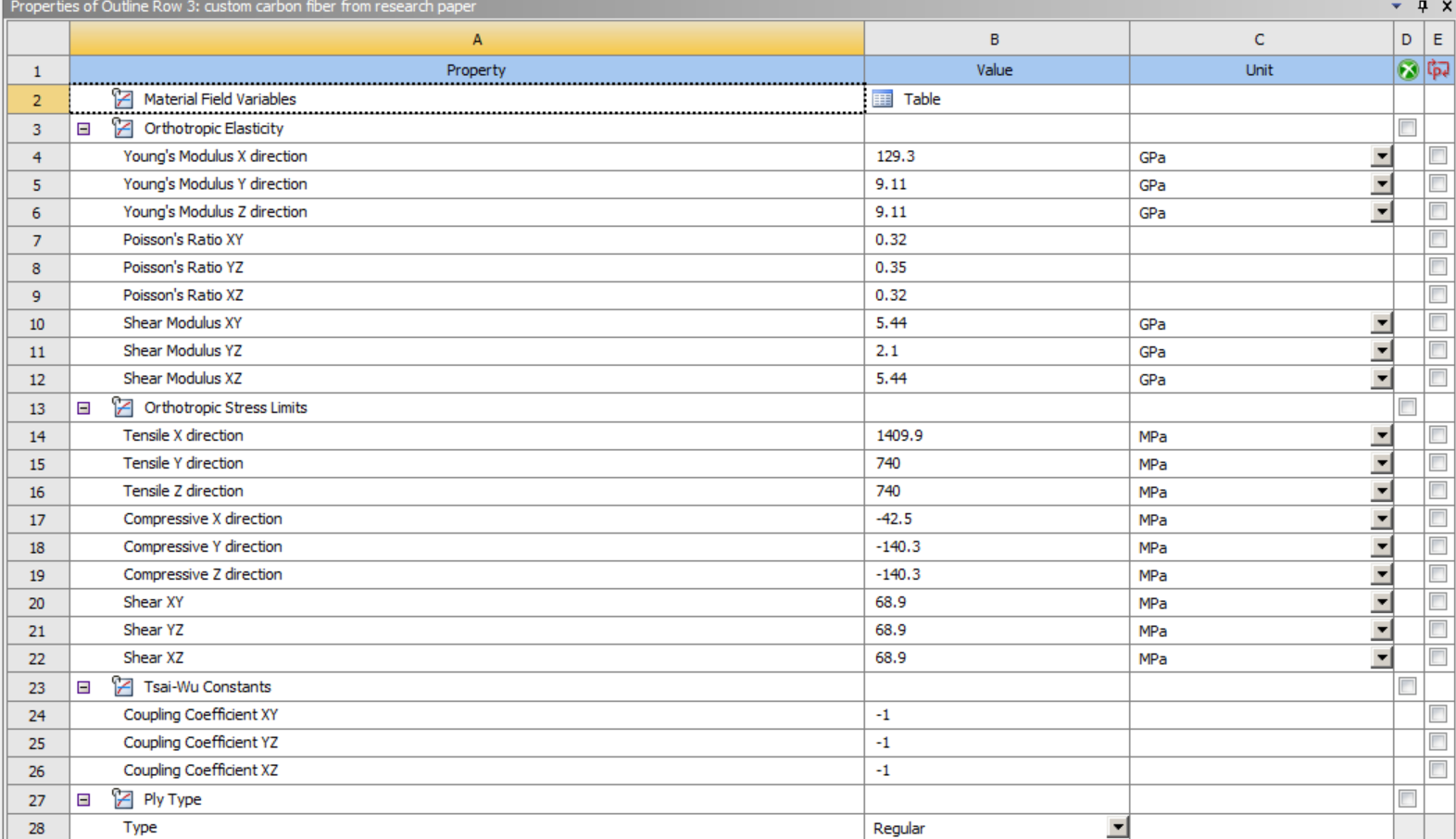
Task: Toggle suppress checkbox for Orthotropic Elasticity
Action: pos(1408,128)
